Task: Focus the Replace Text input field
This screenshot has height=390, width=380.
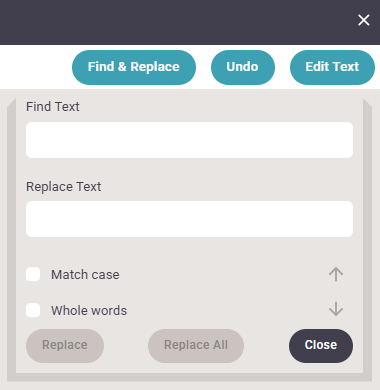Action: pyautogui.click(x=189, y=219)
